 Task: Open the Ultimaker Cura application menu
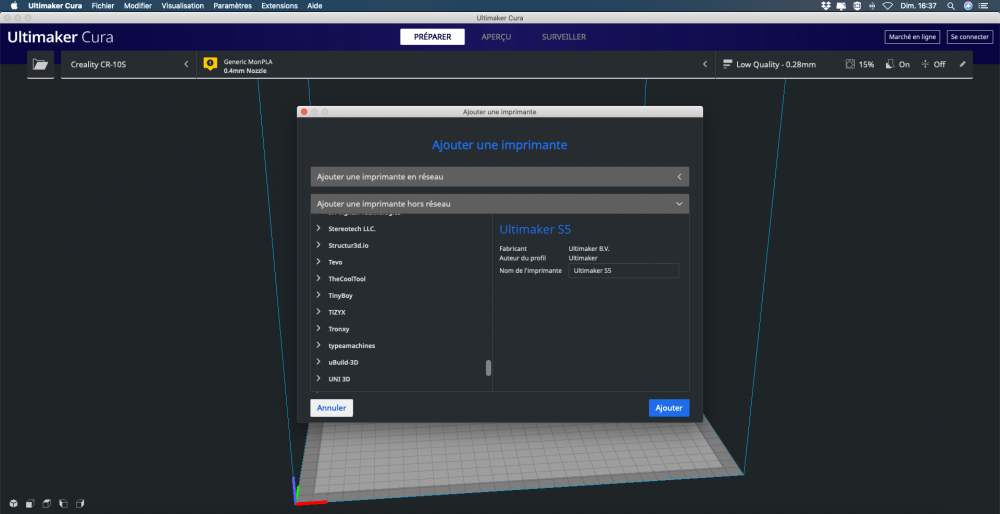pos(55,6)
